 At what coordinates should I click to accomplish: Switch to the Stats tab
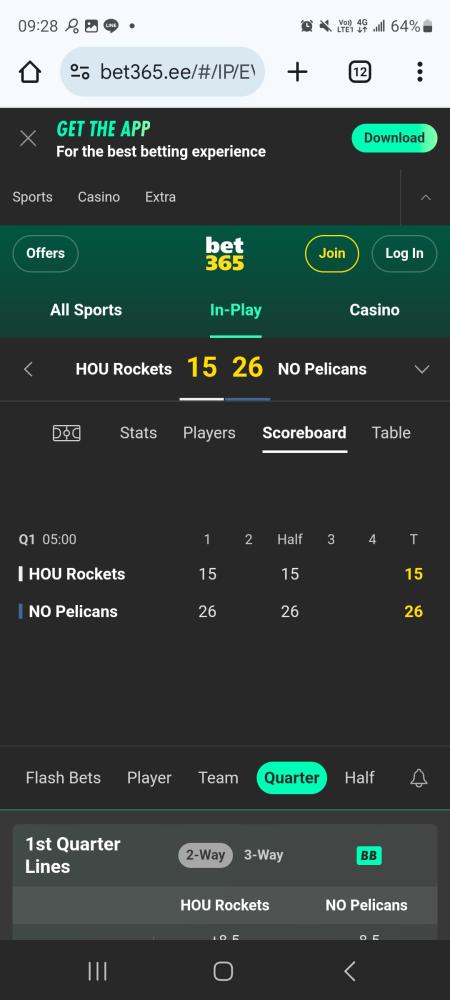[138, 433]
